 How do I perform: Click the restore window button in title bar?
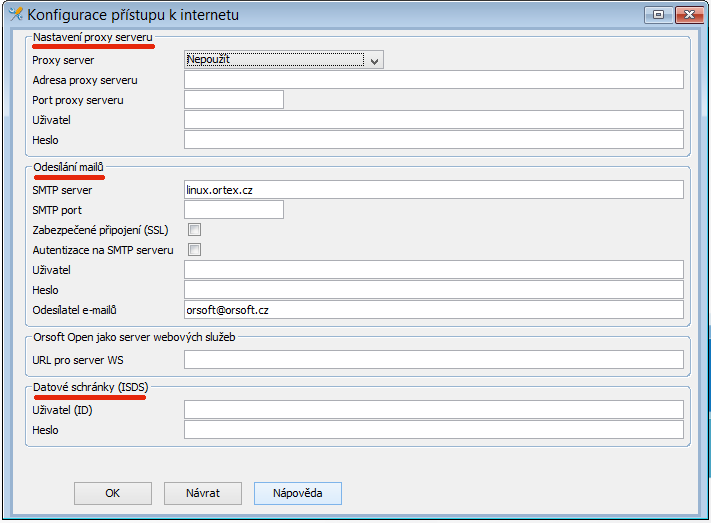[658, 14]
